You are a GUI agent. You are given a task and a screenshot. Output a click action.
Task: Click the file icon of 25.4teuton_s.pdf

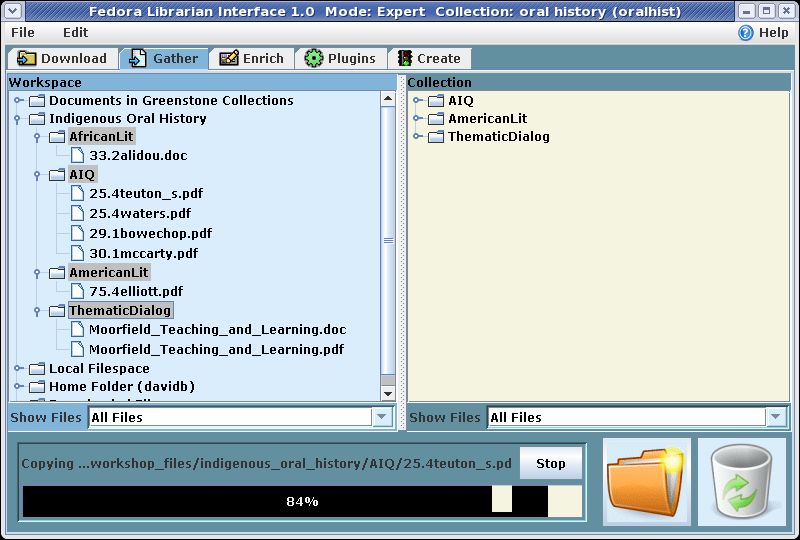(77, 193)
